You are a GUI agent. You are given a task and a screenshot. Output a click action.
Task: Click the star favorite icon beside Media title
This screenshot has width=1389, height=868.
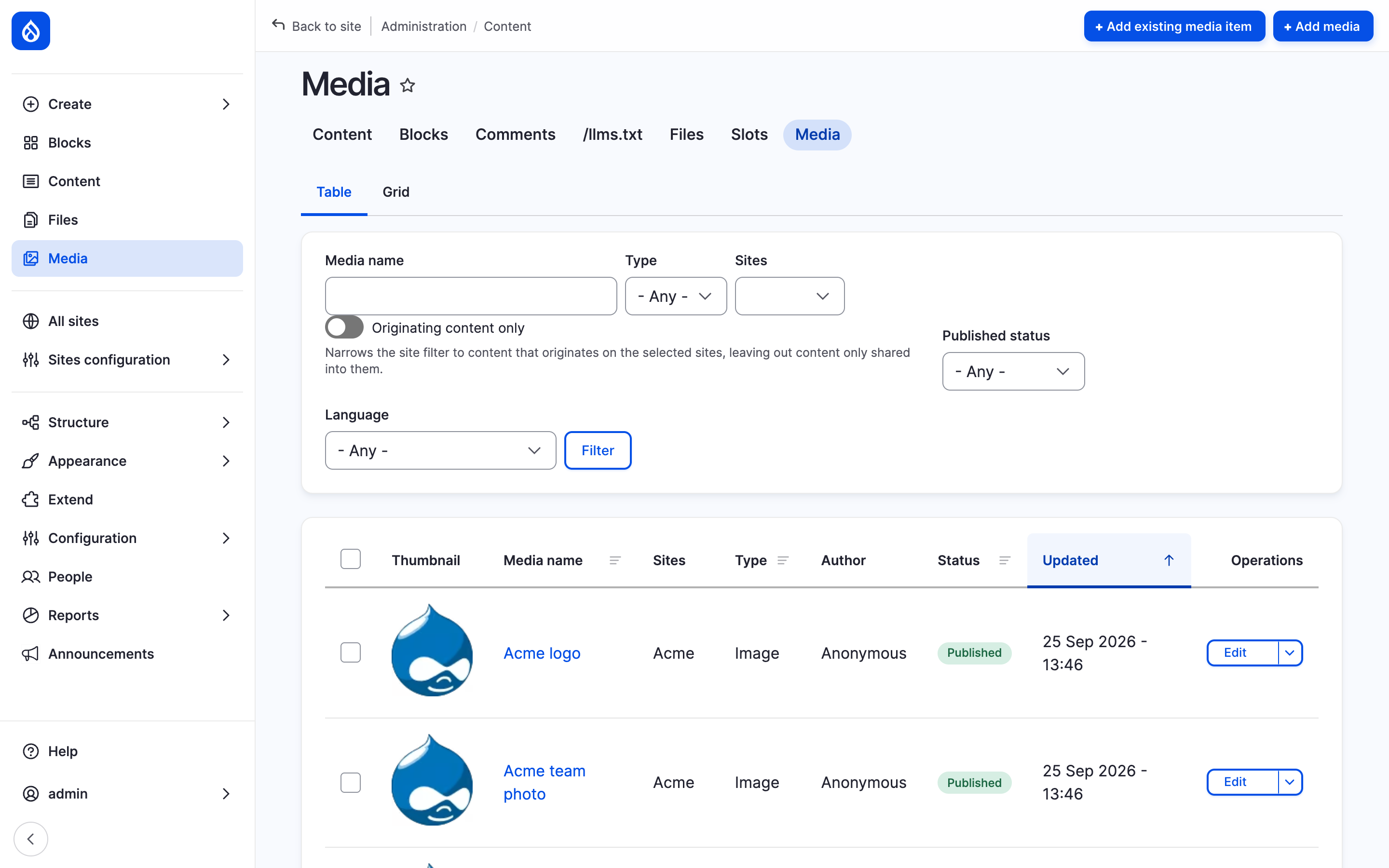tap(408, 85)
